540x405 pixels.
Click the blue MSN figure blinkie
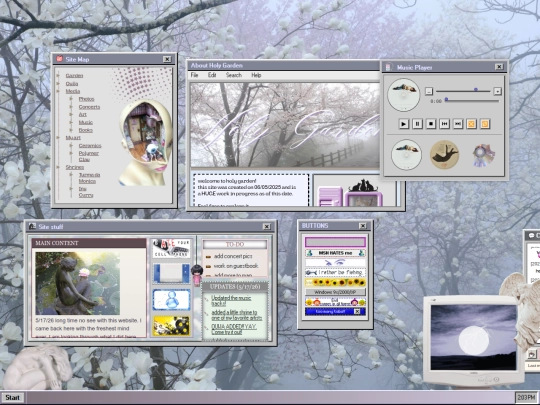[x=171, y=300]
